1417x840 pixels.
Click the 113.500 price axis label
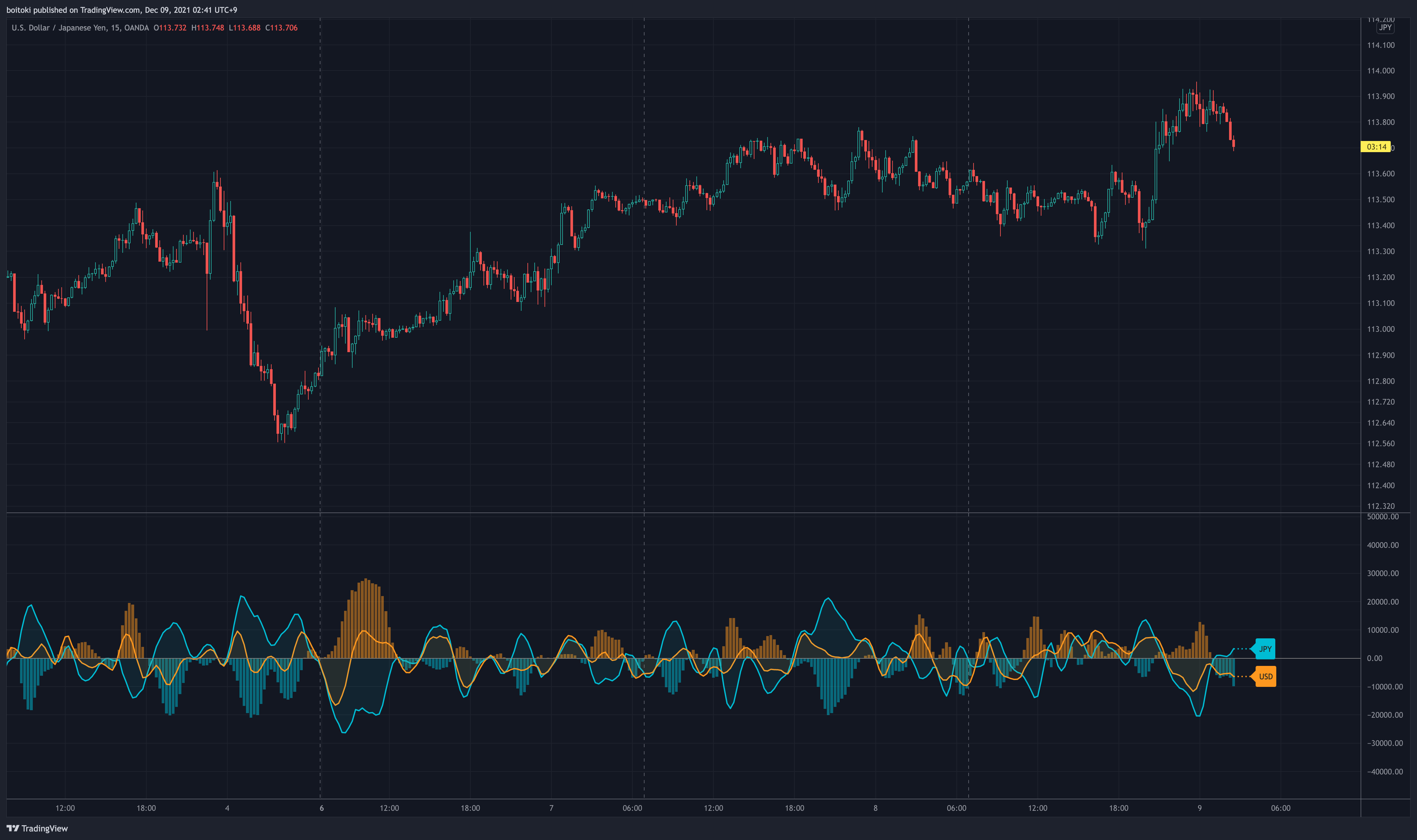pos(1381,200)
